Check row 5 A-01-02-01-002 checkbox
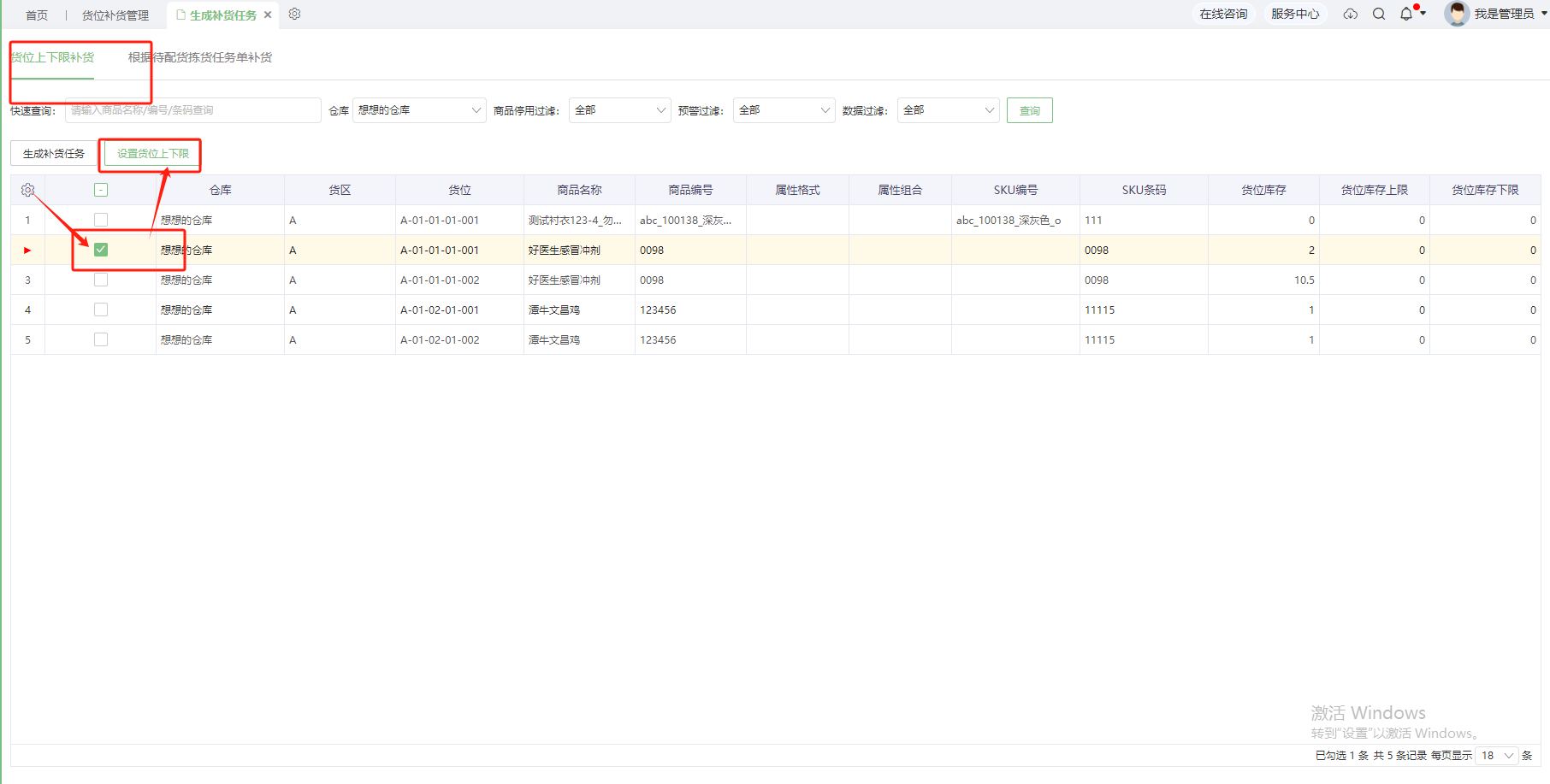Screen dimensions: 1550x784 pyautogui.click(x=101, y=339)
